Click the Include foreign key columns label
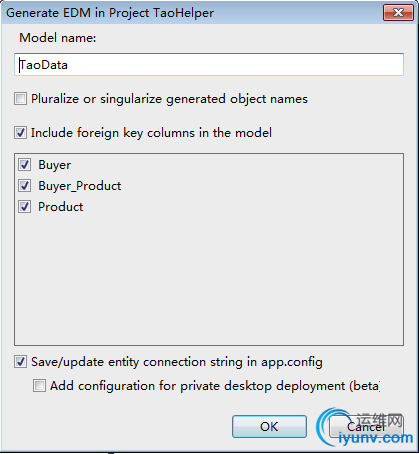Viewport: 419px width, 454px height. (x=151, y=133)
